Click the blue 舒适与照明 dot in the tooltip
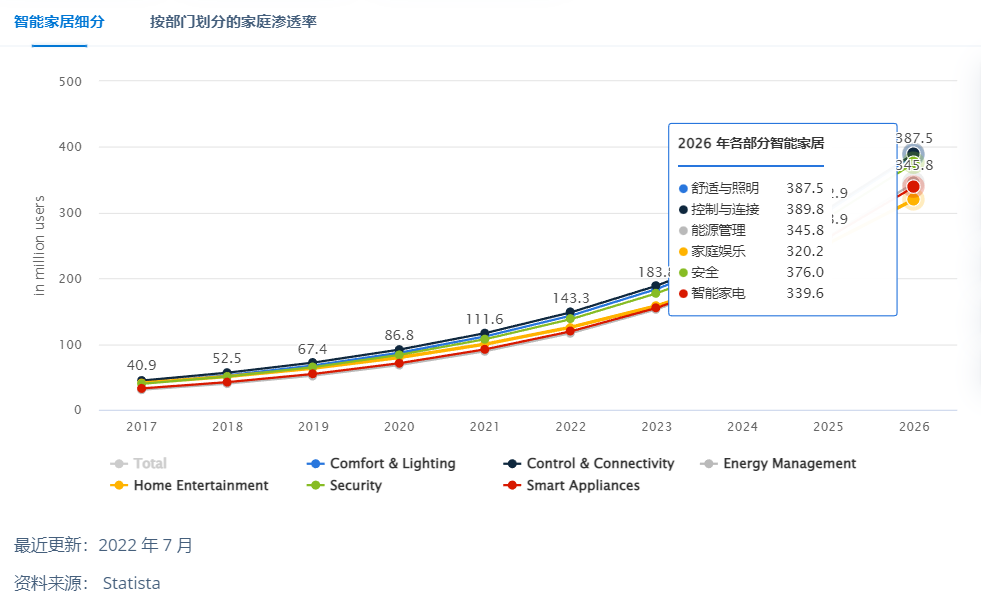 pyautogui.click(x=683, y=187)
